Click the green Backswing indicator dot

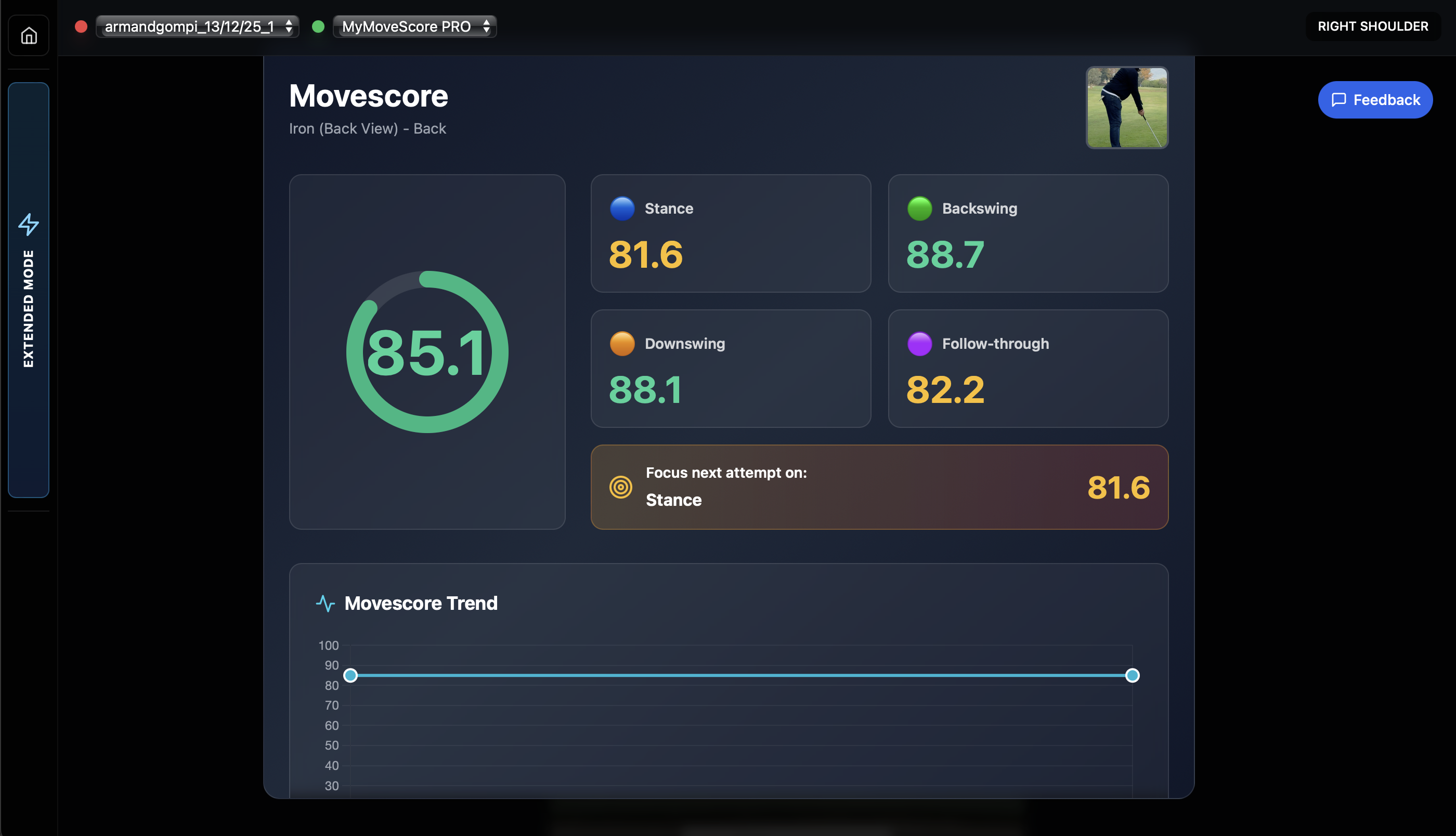tap(919, 208)
